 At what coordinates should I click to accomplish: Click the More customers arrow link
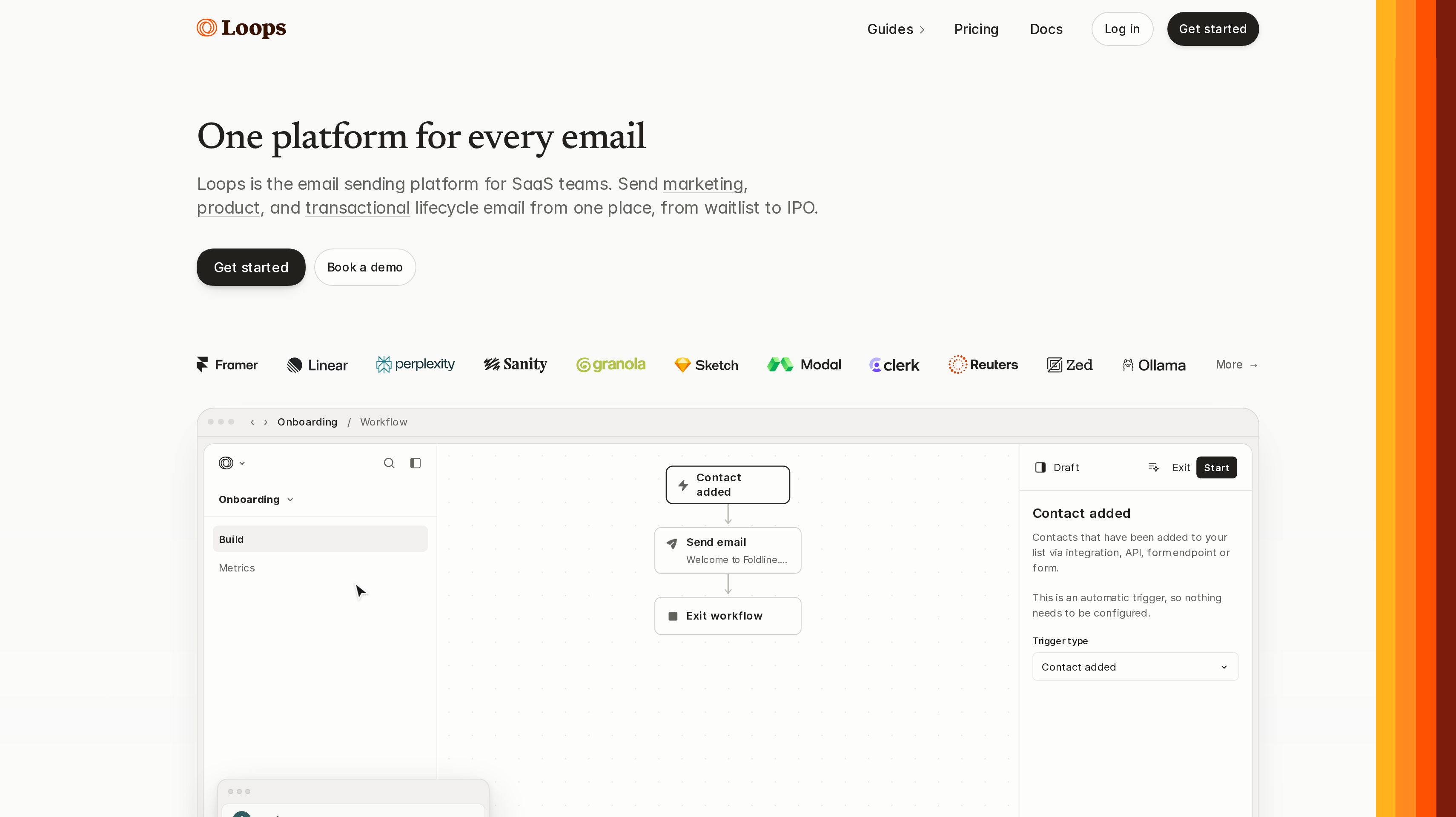pyautogui.click(x=1237, y=365)
